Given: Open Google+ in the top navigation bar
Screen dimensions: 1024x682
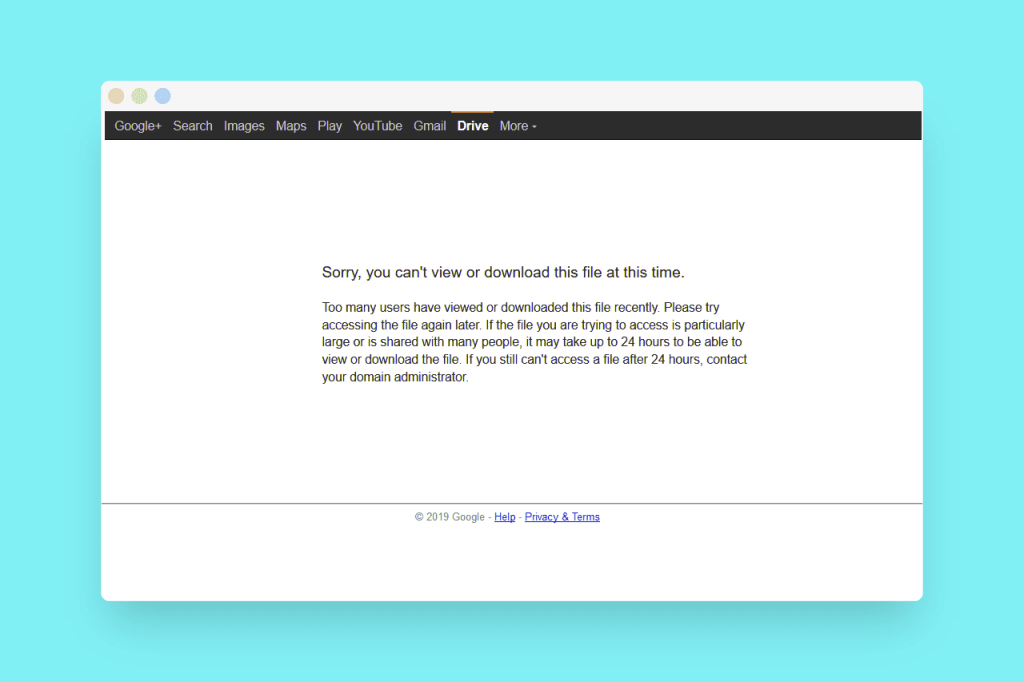Looking at the screenshot, I should [x=137, y=126].
